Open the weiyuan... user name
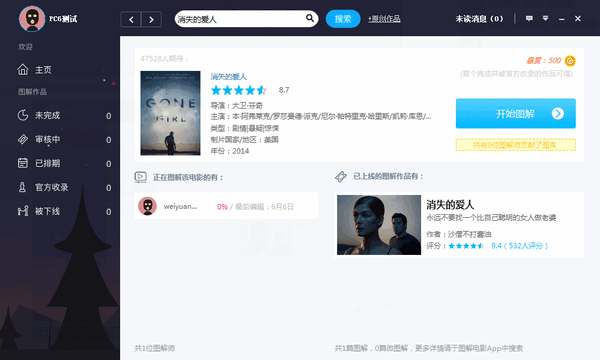This screenshot has width=600, height=360. click(x=180, y=207)
